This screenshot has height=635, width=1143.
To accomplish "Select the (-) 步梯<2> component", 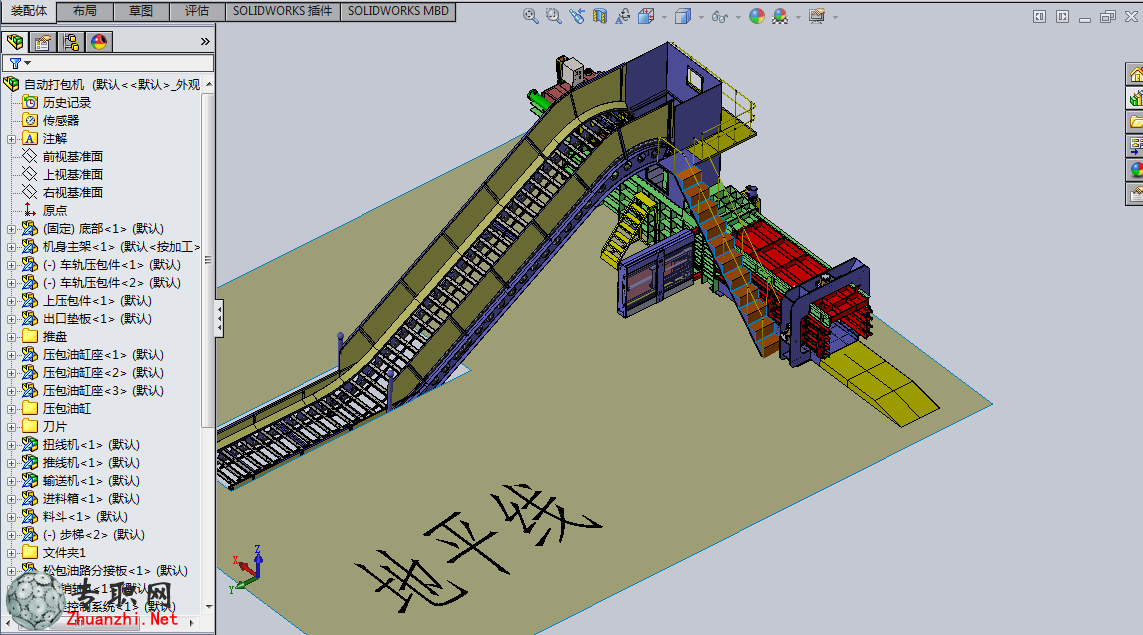I will [93, 534].
